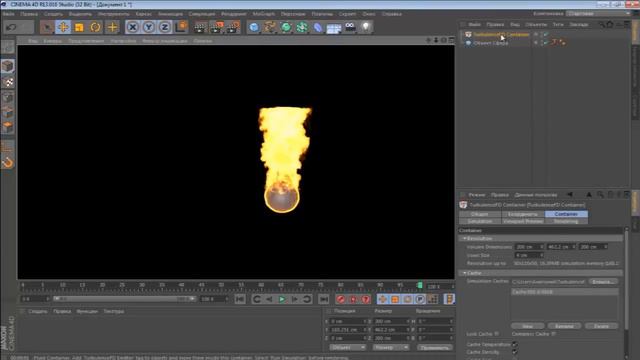Toggle Cache Density checkbox
This screenshot has width=640, height=360.
pos(515,352)
